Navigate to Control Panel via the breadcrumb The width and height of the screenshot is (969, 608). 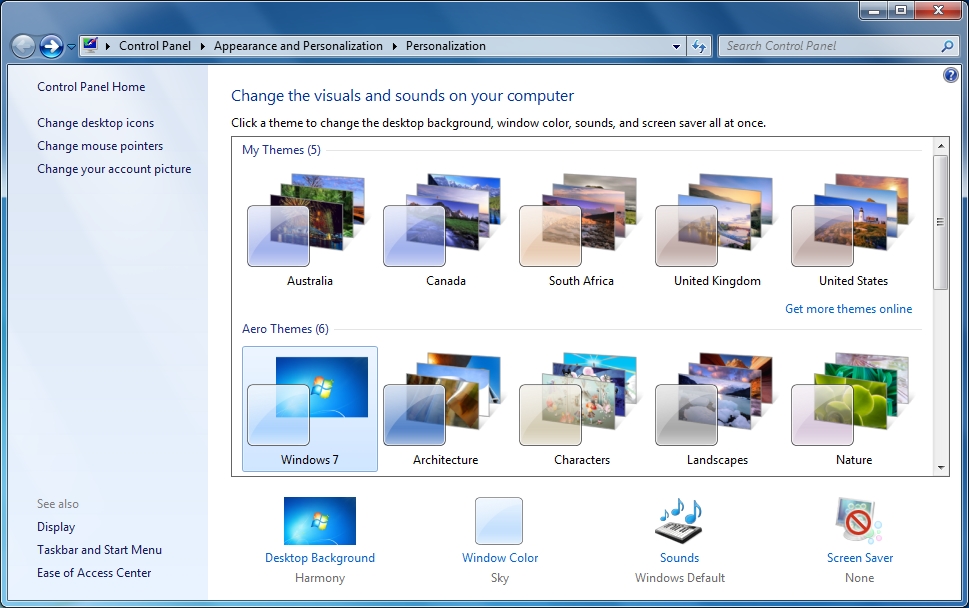tap(155, 46)
